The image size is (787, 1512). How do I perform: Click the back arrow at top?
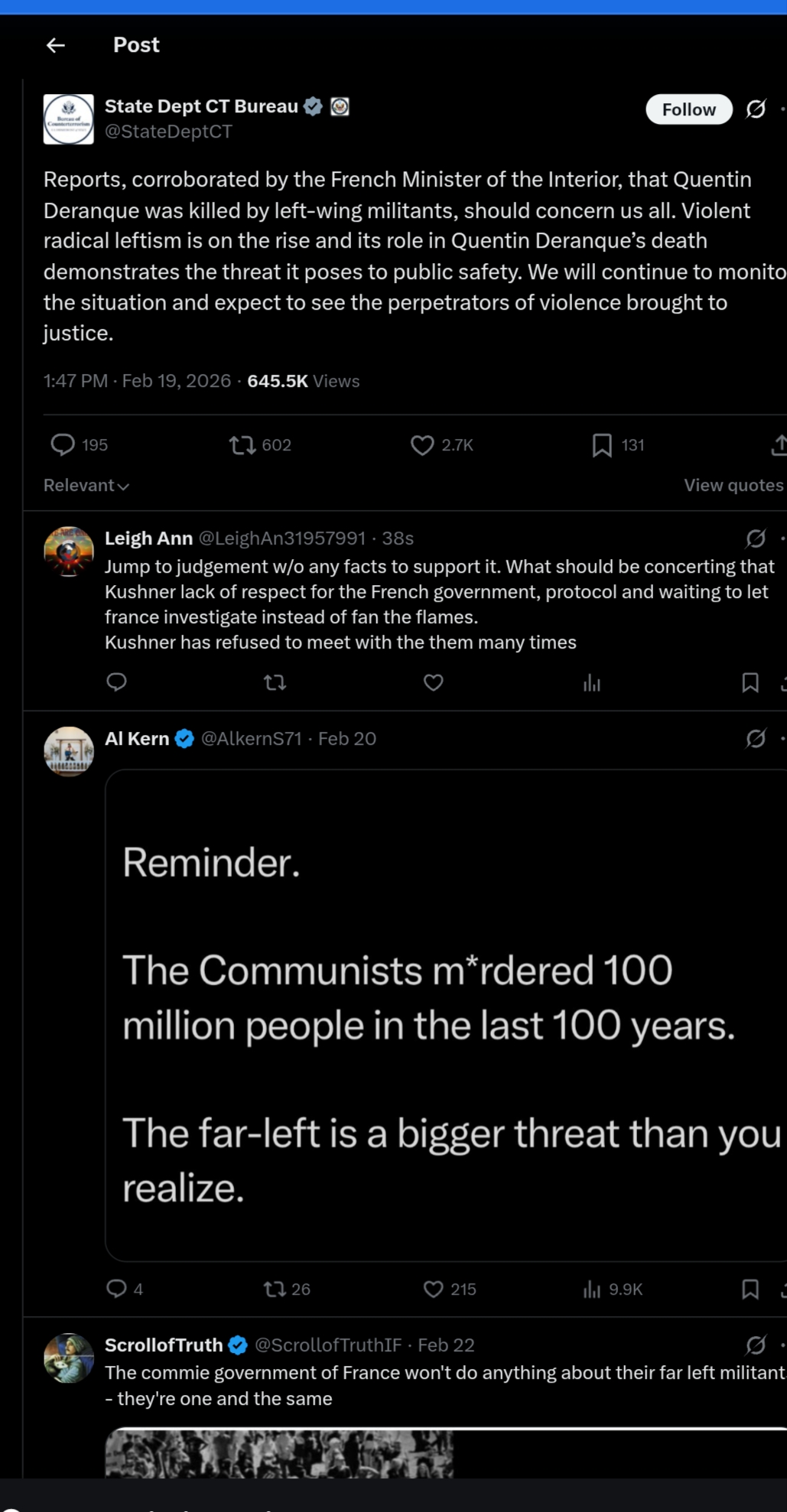(55, 45)
